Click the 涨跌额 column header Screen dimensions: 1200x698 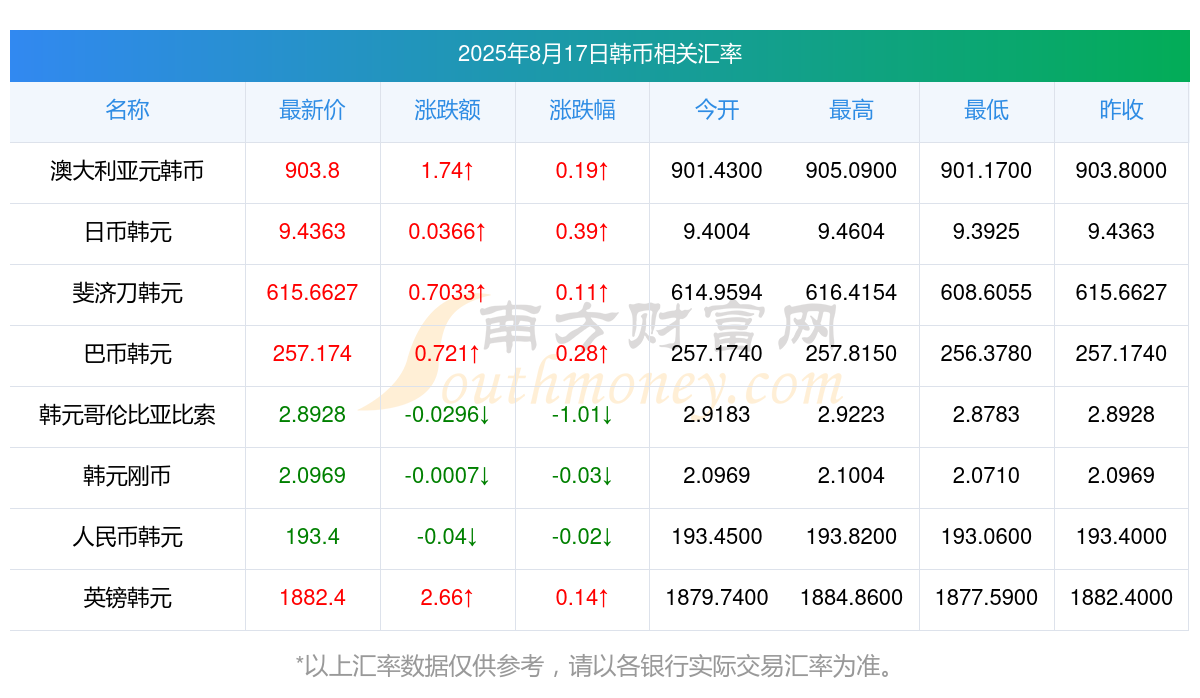(x=447, y=110)
